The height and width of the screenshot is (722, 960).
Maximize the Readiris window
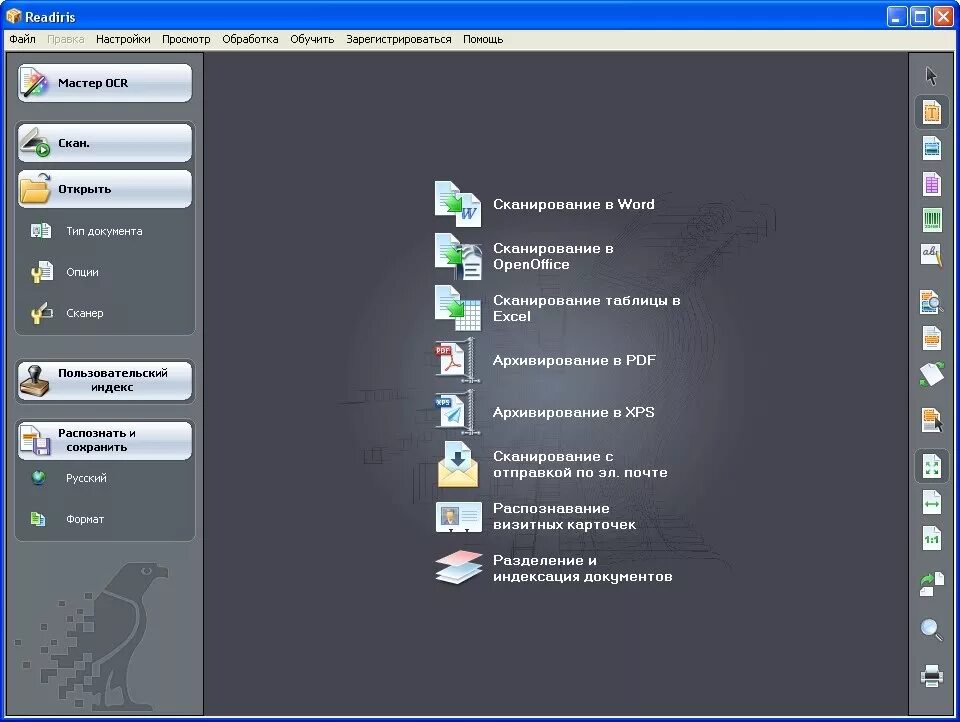920,17
